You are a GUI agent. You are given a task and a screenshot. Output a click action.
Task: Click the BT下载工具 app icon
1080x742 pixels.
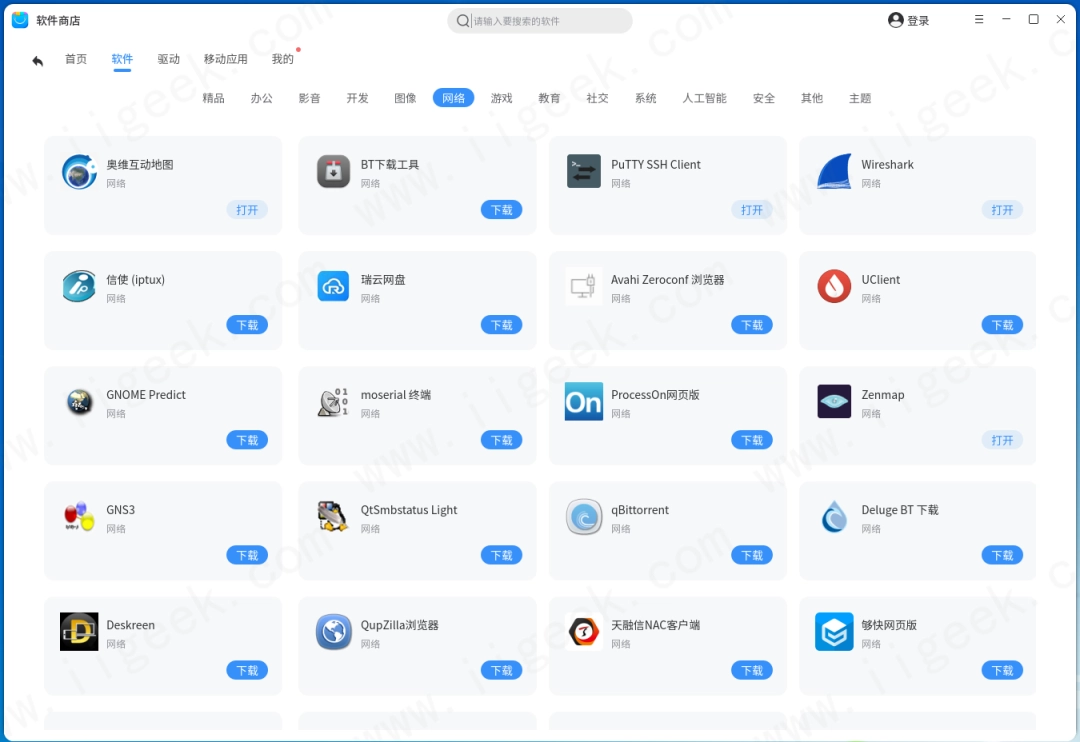[333, 172]
